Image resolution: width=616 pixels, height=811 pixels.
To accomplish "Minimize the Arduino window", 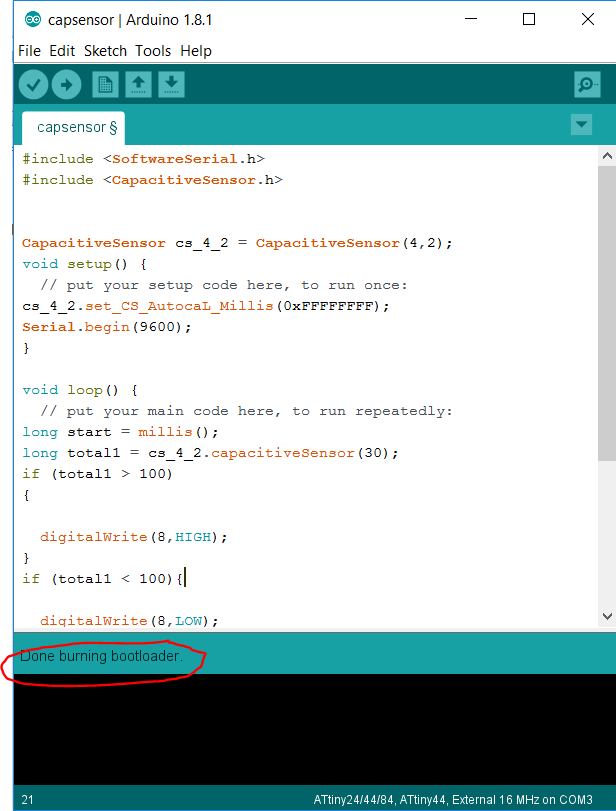I will (x=471, y=20).
